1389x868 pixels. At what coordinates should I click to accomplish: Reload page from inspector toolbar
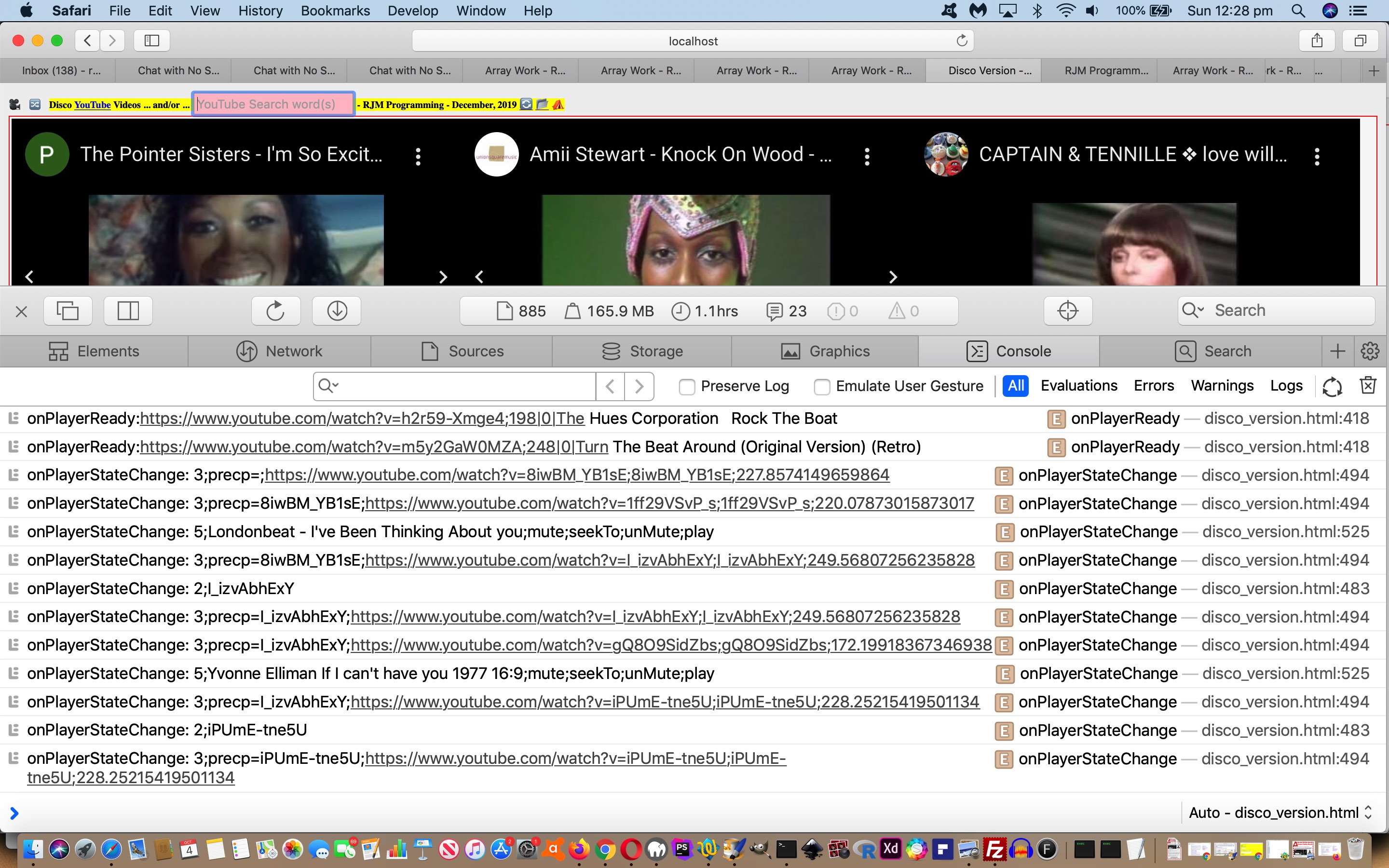pos(275,311)
